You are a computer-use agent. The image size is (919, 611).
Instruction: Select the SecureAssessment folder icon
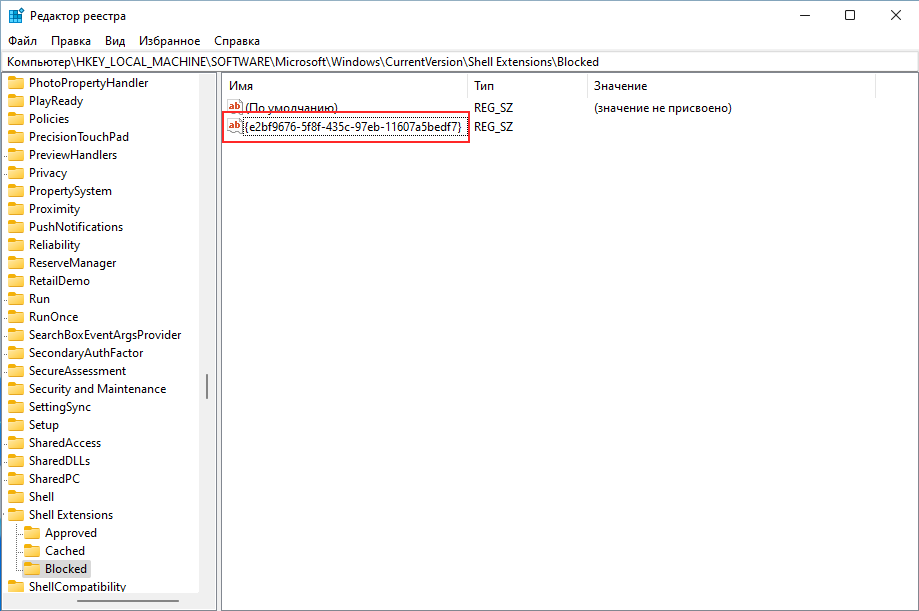coord(16,371)
